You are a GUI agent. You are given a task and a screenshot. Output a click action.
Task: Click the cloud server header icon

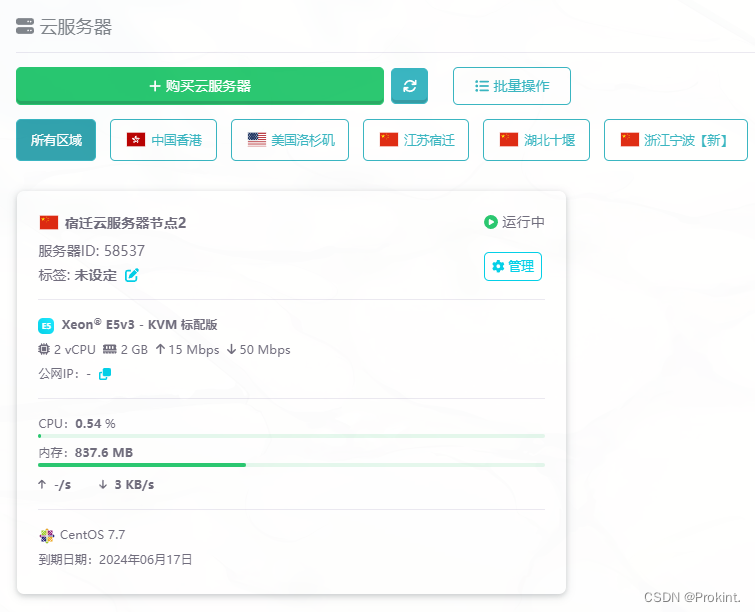pos(25,26)
